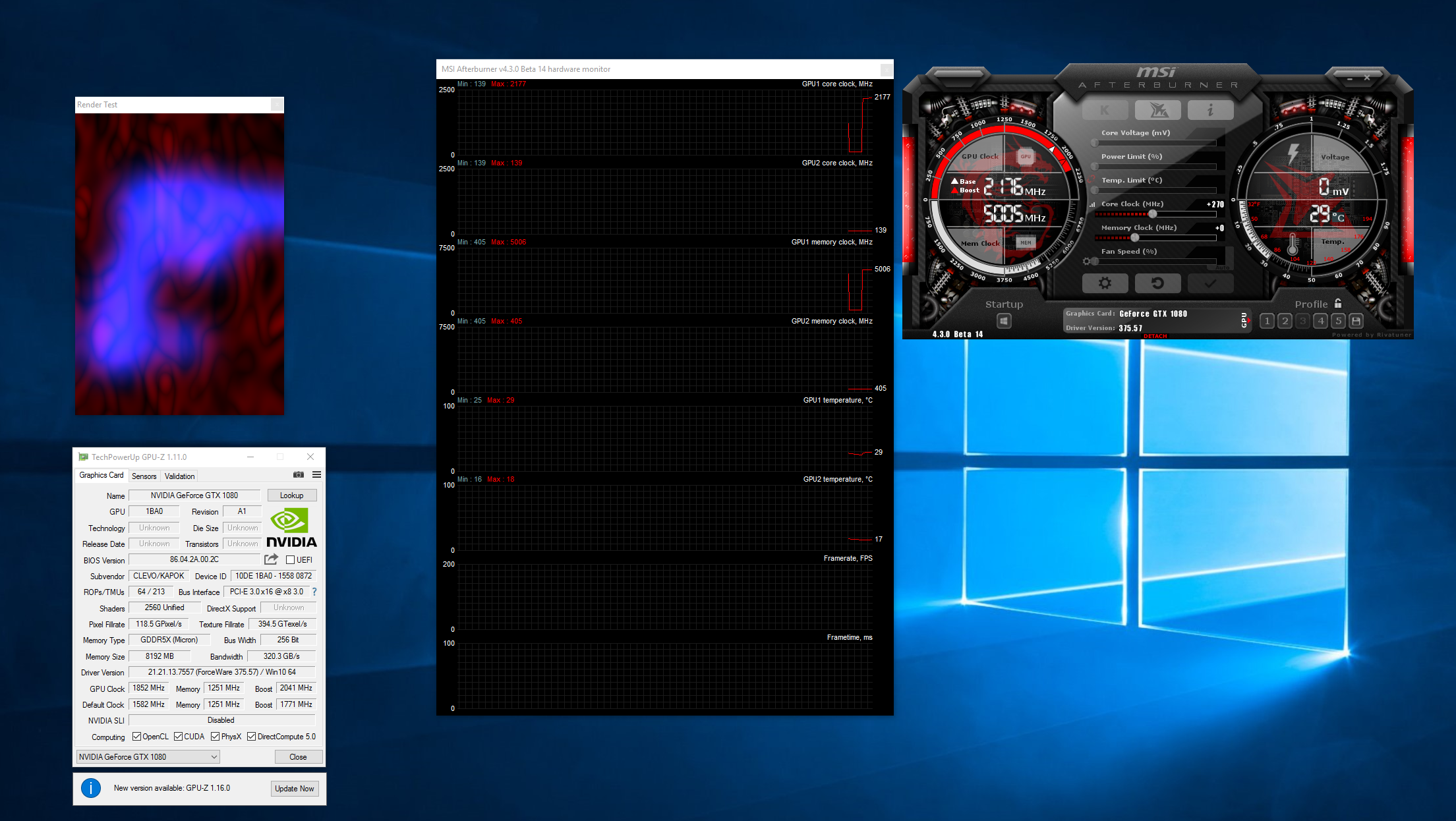
Task: Toggle the DirectCompute 5.0 checkbox
Action: [251, 737]
